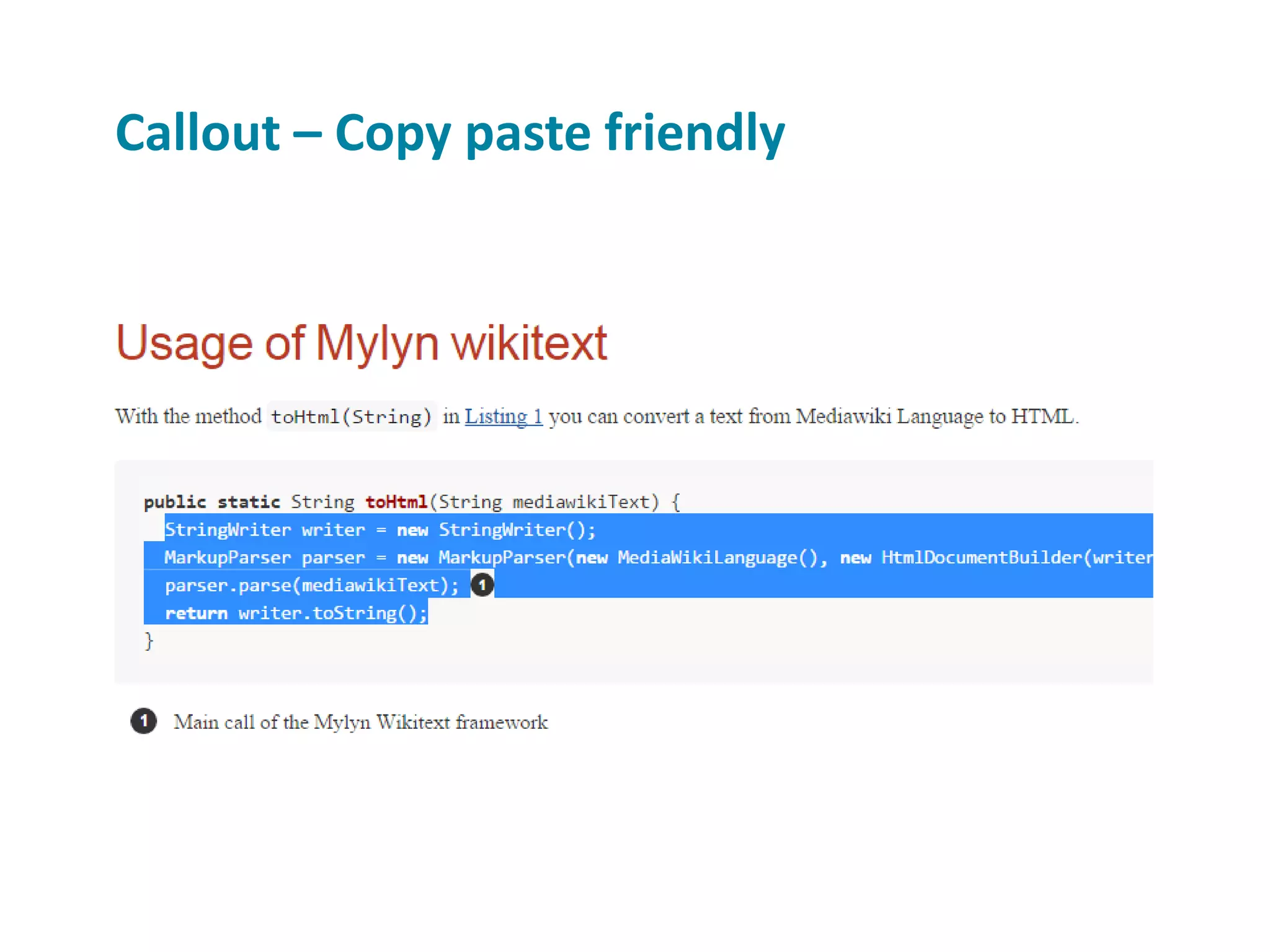Screen dimensions: 1270x952
Task: Click the slide title 'Callout – Copy paste friendly'
Action: [x=450, y=133]
